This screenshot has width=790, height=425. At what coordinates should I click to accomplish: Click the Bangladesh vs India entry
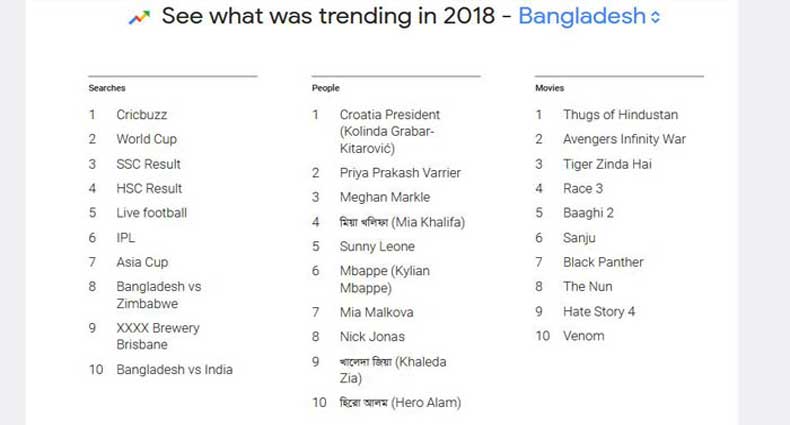174,370
